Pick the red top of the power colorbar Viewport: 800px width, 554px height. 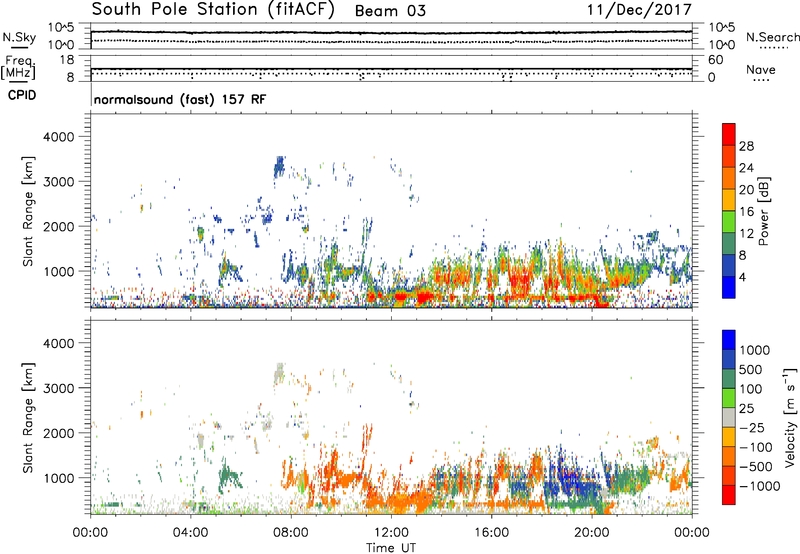pyautogui.click(x=729, y=133)
